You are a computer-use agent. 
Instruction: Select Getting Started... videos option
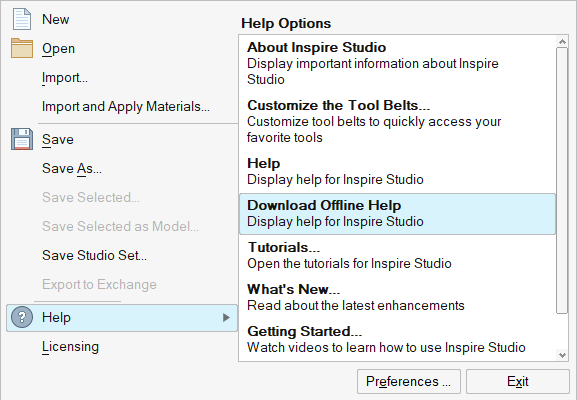pyautogui.click(x=397, y=339)
